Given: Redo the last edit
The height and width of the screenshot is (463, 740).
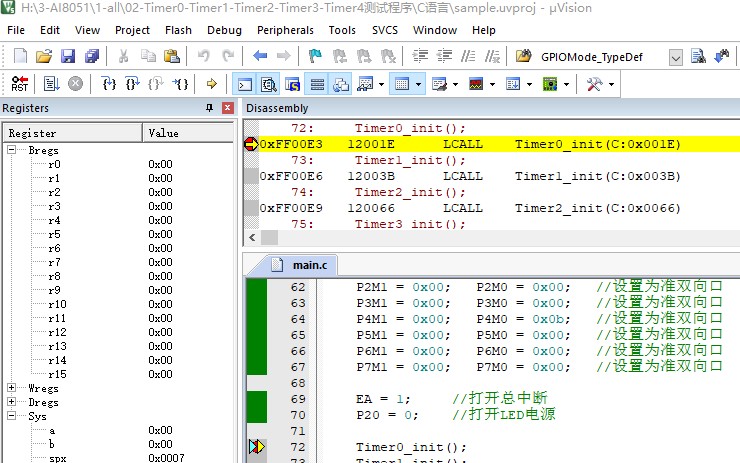Looking at the screenshot, I should (228, 56).
